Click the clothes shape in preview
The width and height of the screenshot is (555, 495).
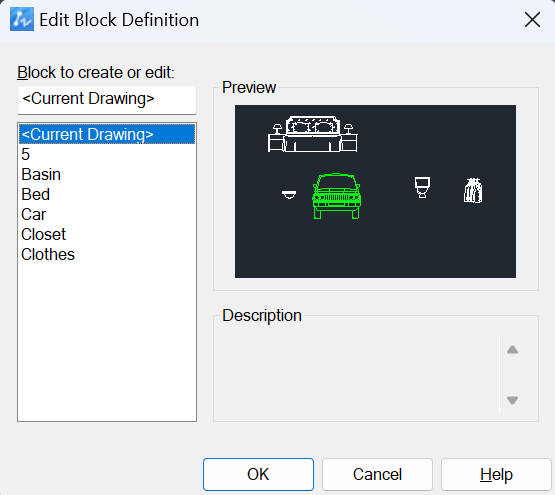click(473, 190)
